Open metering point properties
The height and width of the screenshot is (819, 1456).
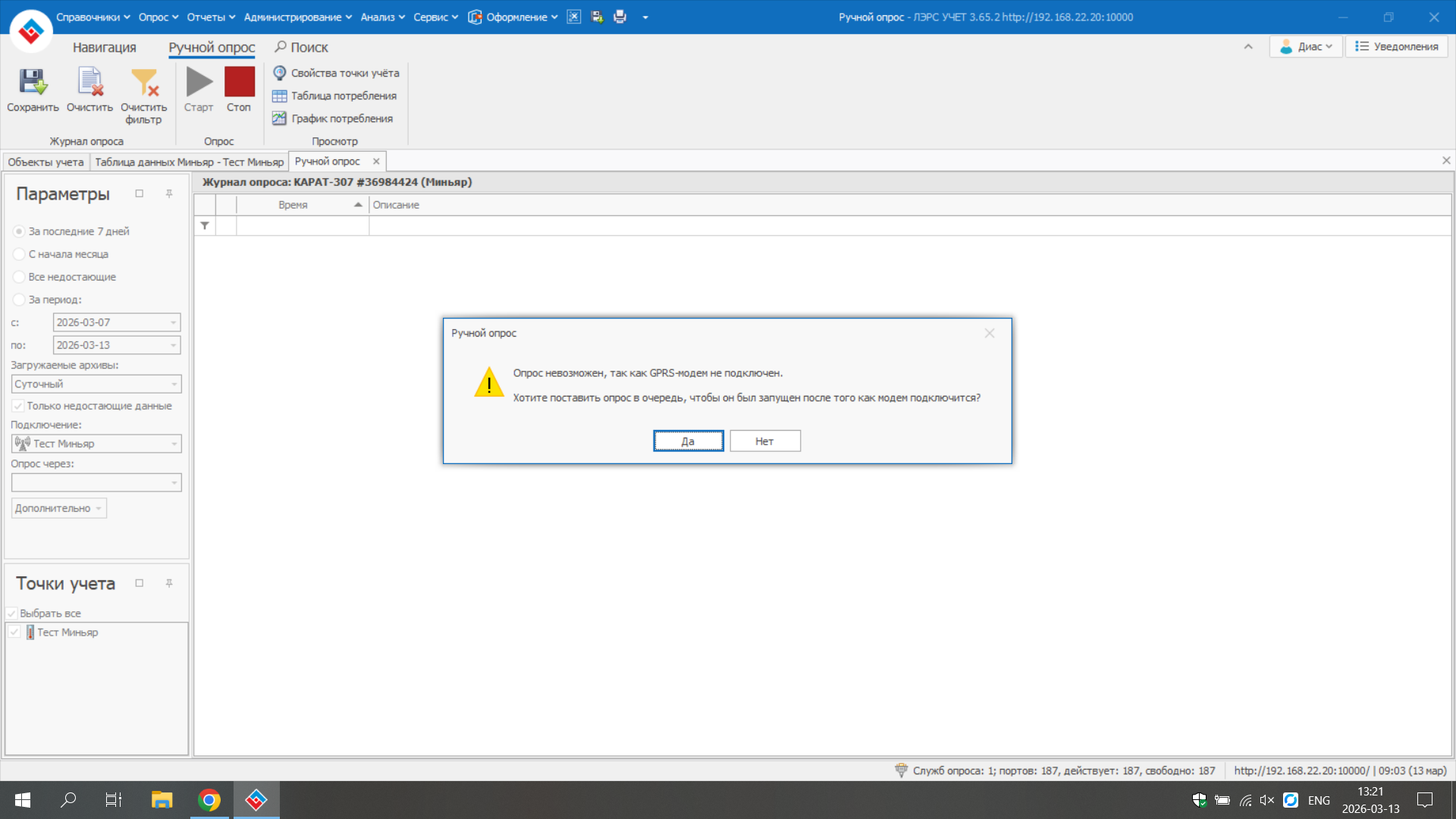[x=336, y=73]
